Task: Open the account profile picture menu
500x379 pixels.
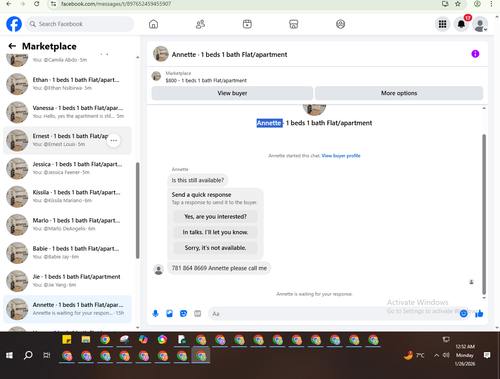Action: pos(480,24)
